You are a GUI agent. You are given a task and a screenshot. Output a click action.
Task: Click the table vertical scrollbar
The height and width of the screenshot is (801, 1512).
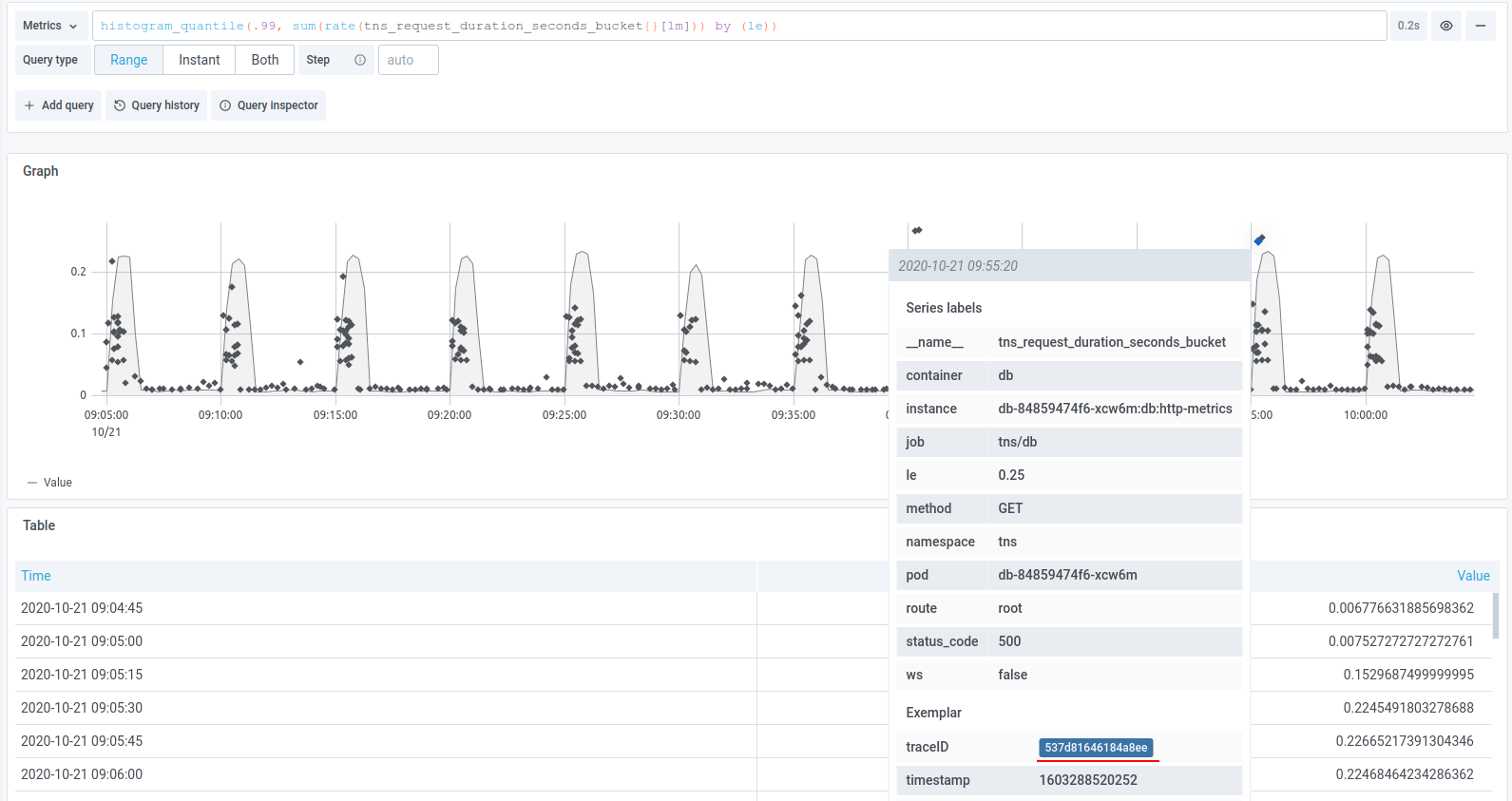click(x=1495, y=618)
